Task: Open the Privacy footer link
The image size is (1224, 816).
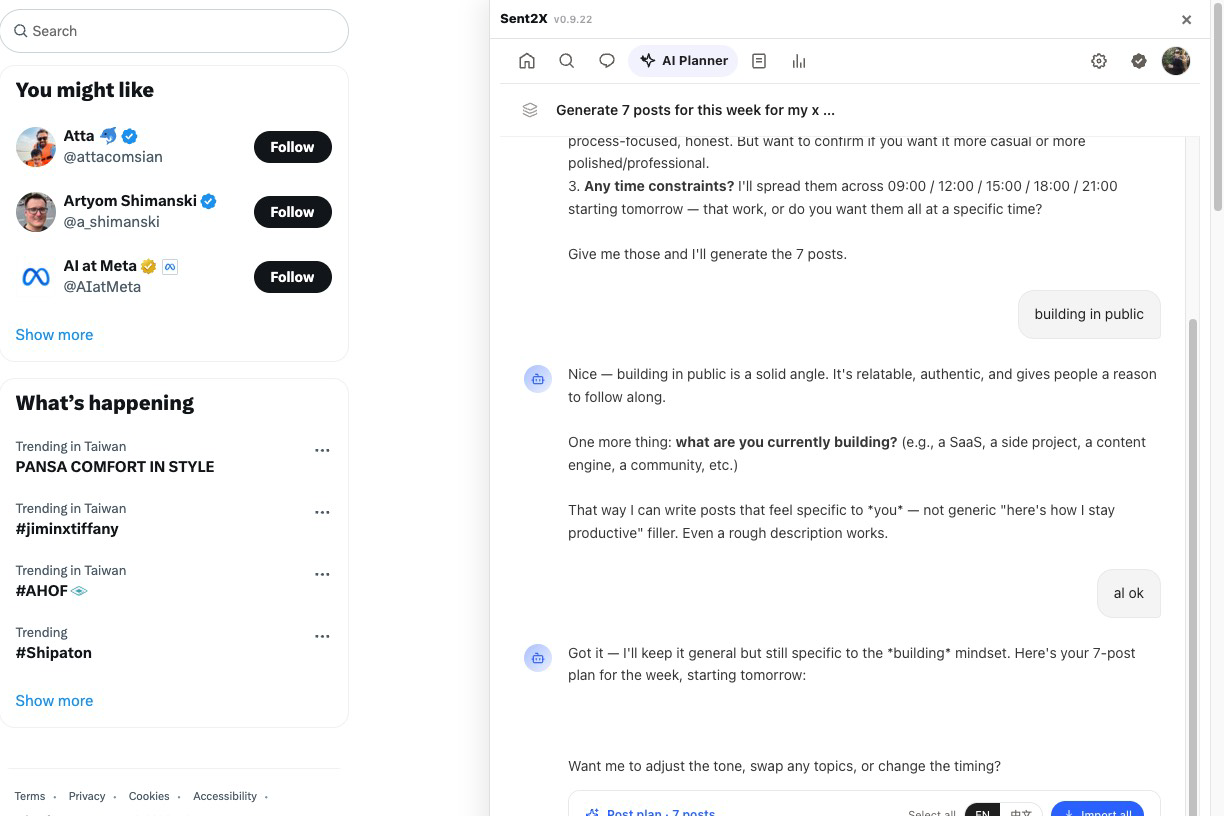Action: 87,796
